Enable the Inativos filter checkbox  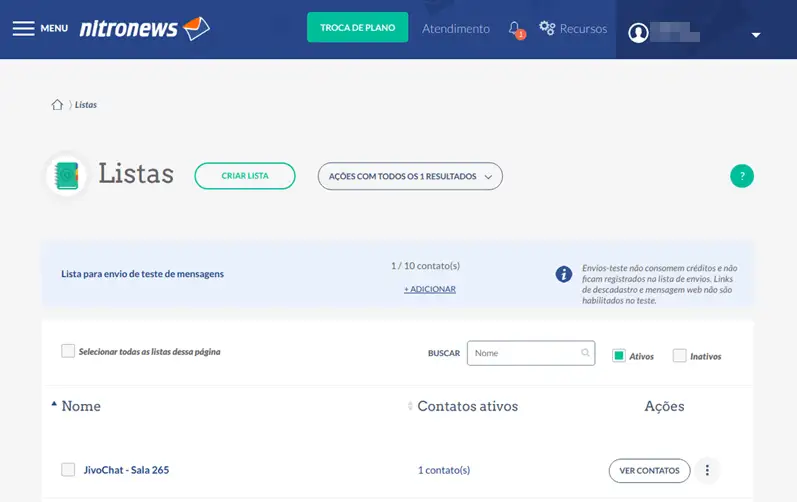pos(680,355)
